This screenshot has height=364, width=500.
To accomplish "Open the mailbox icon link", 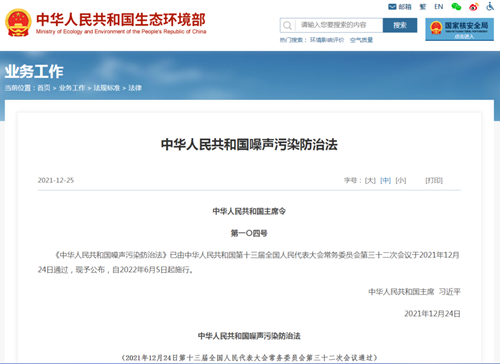I will tap(400, 7).
